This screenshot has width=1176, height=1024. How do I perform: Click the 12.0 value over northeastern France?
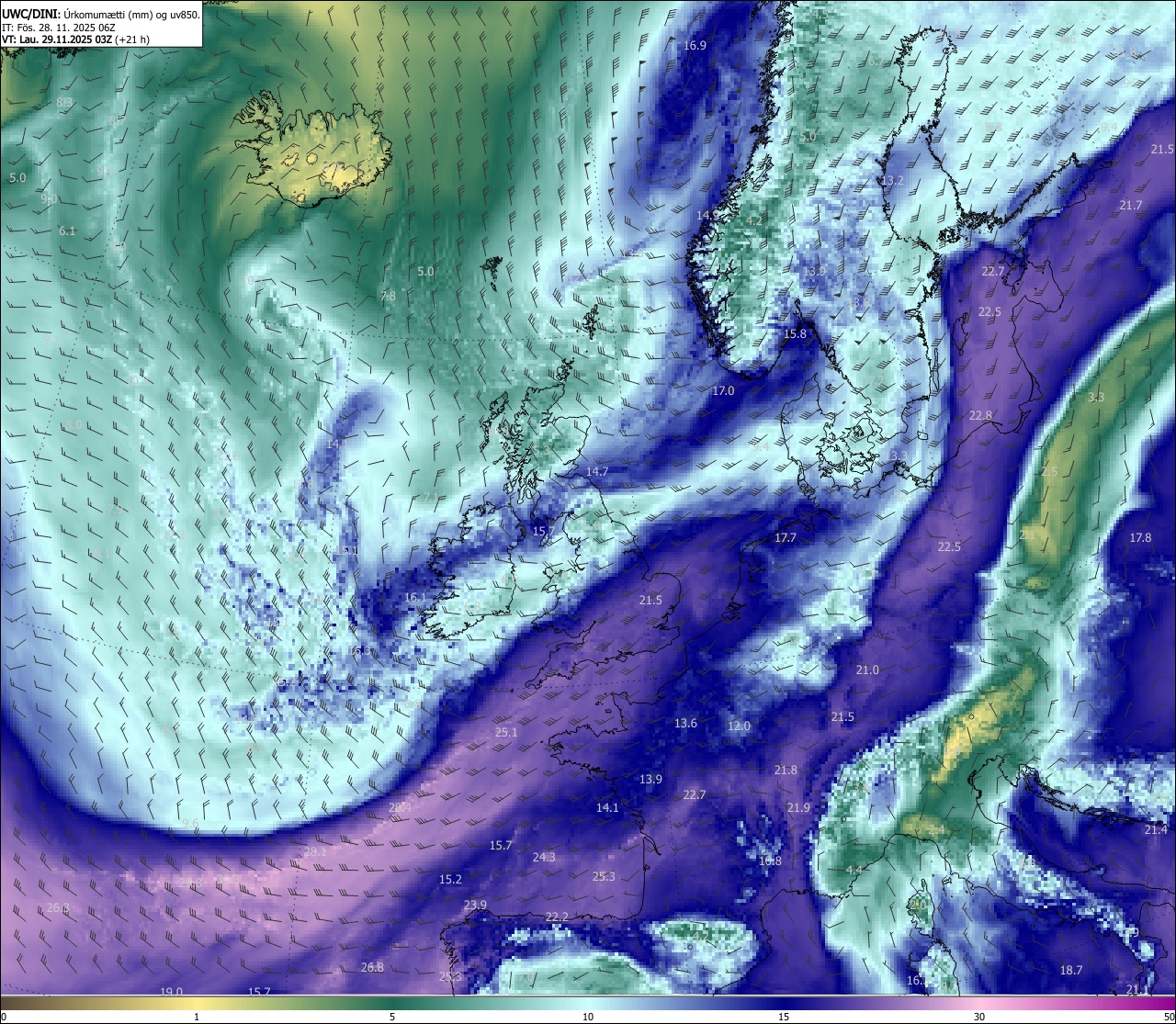pos(739,726)
